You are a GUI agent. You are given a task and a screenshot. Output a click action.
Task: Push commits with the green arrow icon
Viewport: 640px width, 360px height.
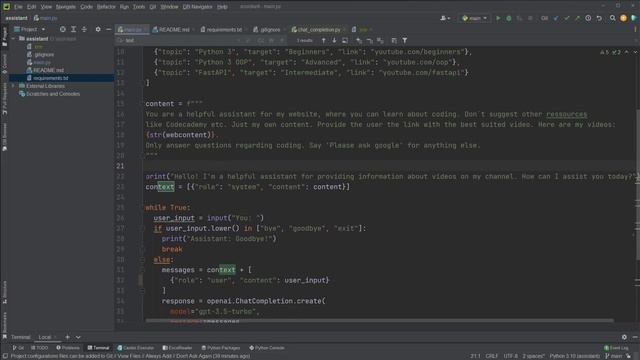point(577,18)
